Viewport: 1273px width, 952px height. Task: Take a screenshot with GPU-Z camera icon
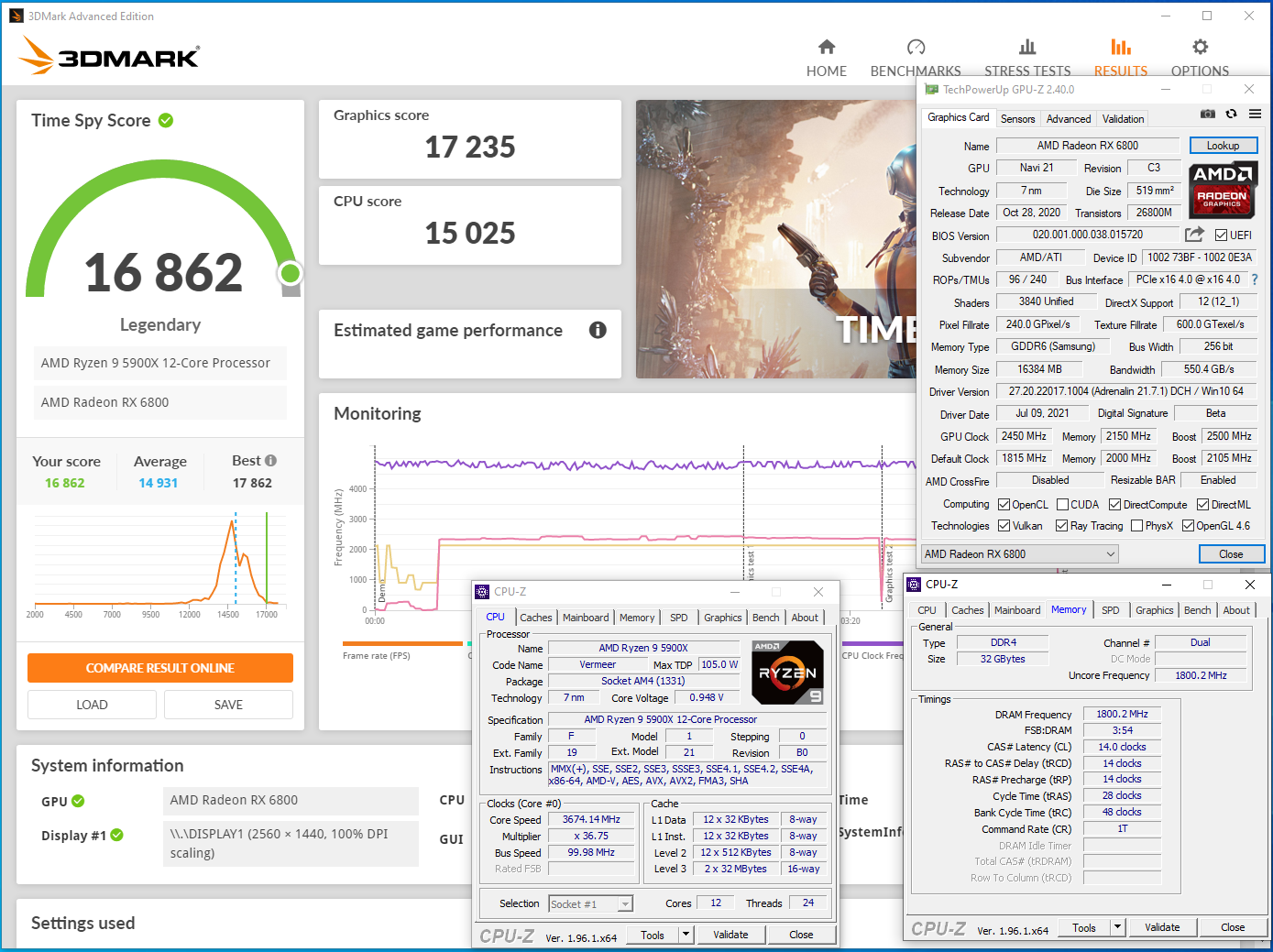[1208, 114]
